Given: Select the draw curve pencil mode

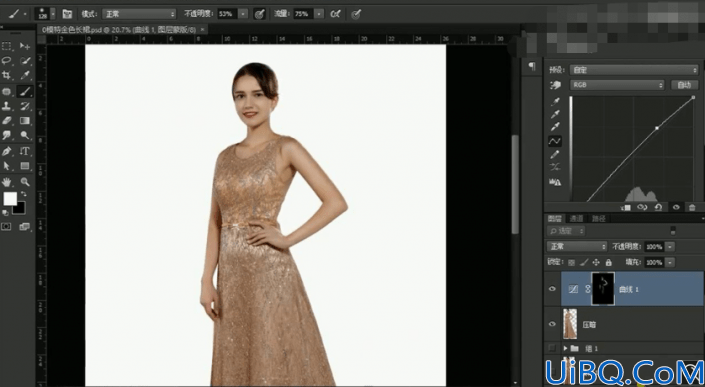Looking at the screenshot, I should pos(555,154).
